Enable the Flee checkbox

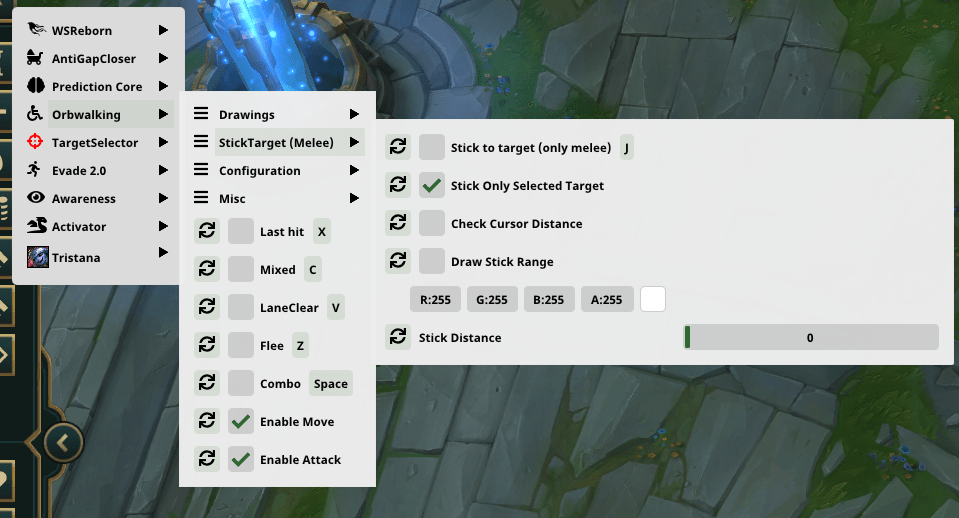tap(240, 344)
